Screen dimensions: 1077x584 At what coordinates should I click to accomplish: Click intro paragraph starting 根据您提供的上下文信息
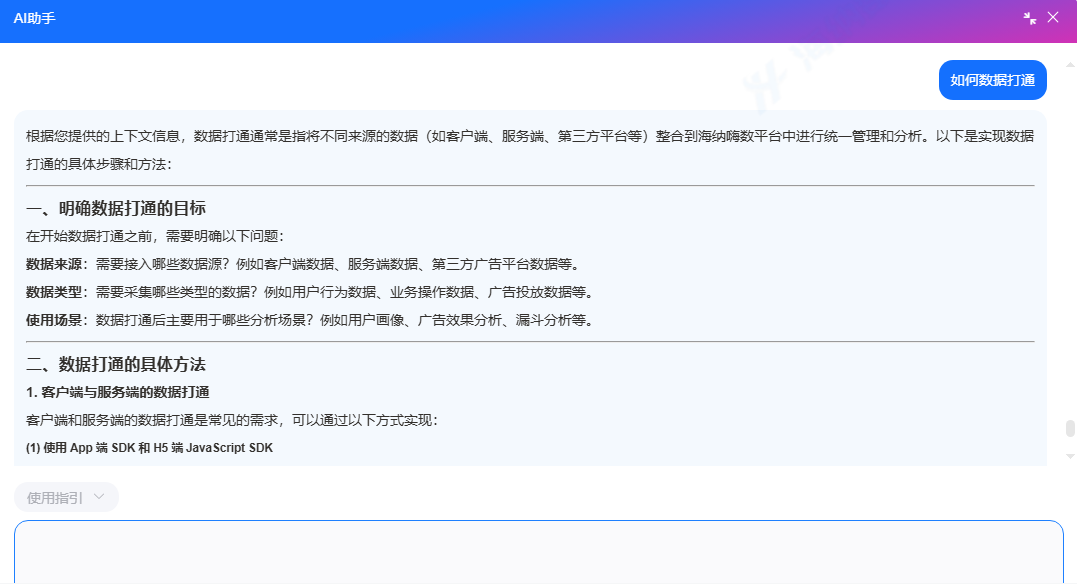click(x=530, y=150)
